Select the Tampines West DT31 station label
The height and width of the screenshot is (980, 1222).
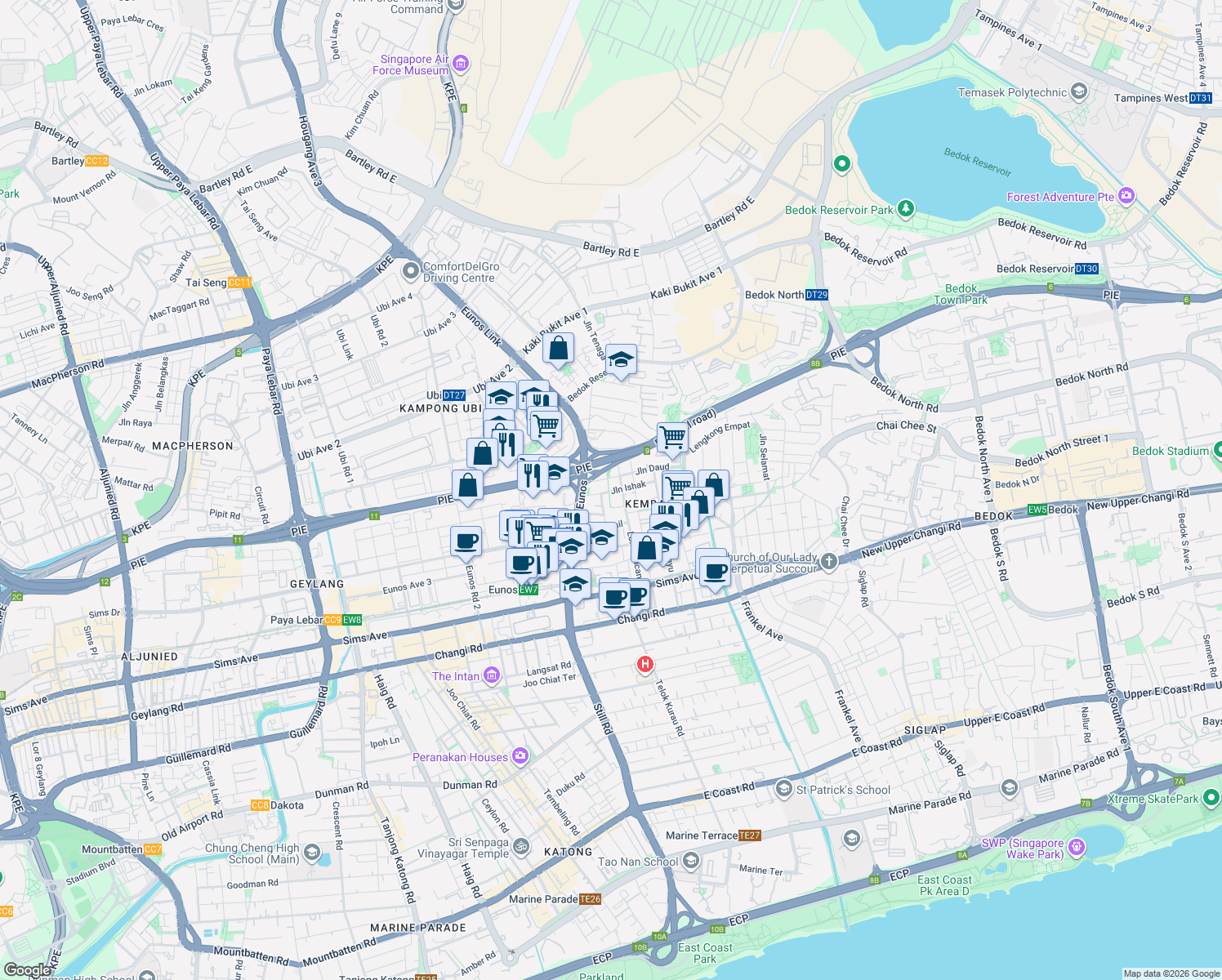click(x=1163, y=98)
